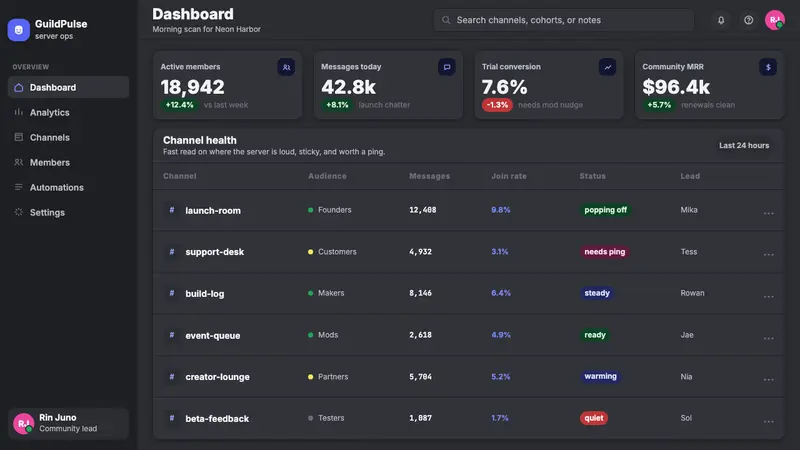Click the 12,408 messages value
The image size is (800, 450).
pos(422,210)
